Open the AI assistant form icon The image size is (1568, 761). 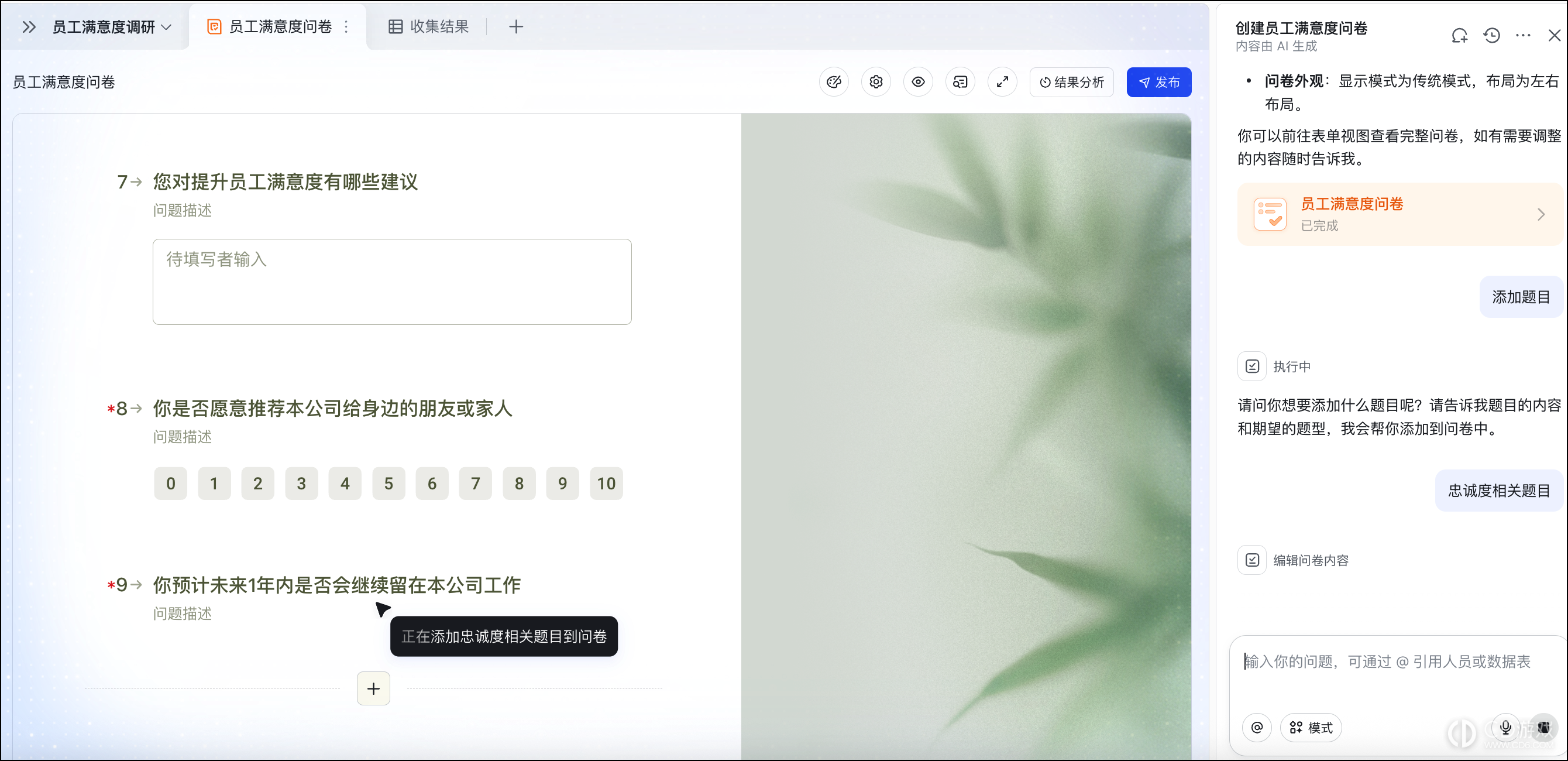click(x=960, y=82)
